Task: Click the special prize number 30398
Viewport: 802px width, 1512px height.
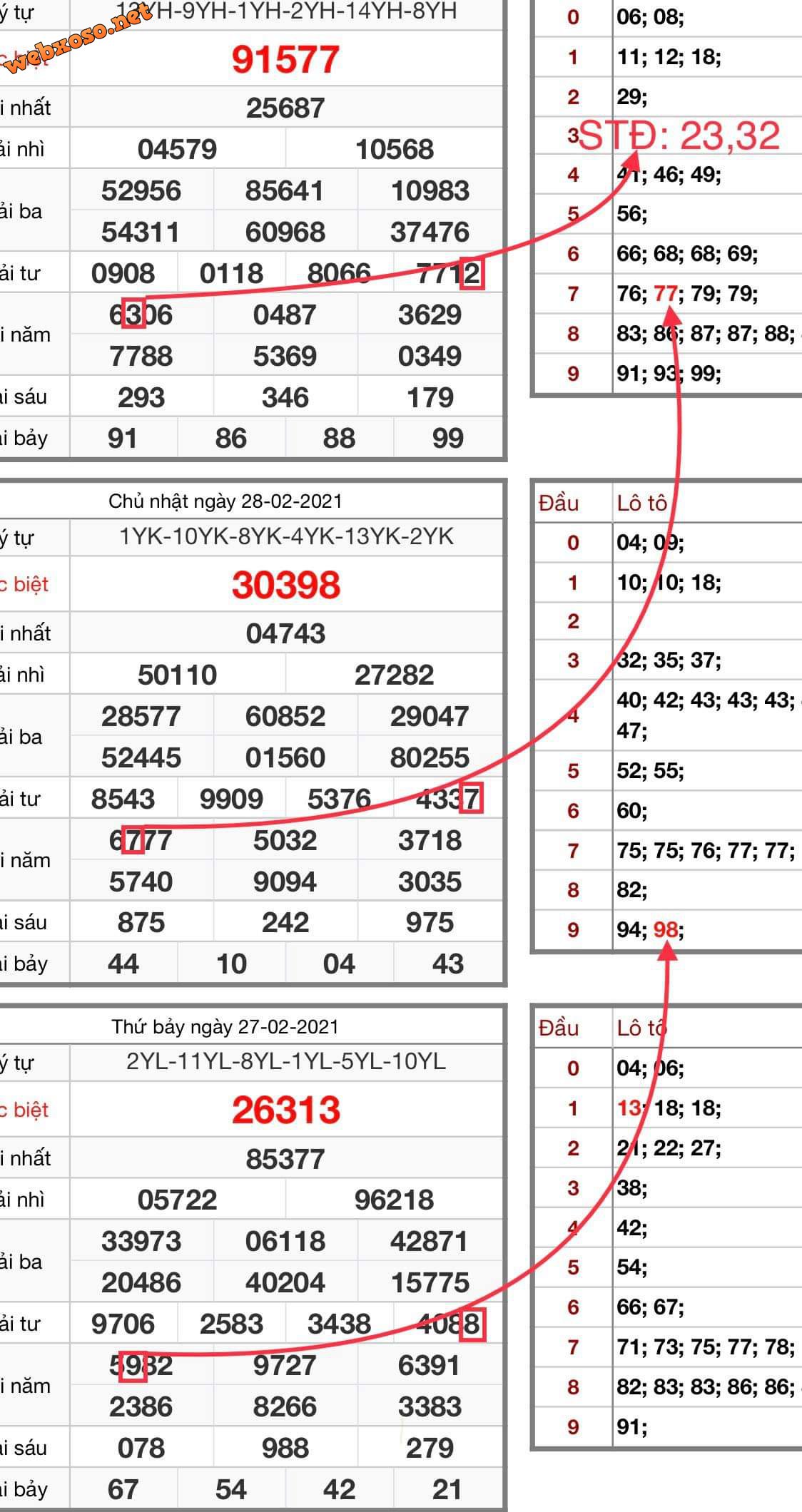Action: tap(286, 586)
